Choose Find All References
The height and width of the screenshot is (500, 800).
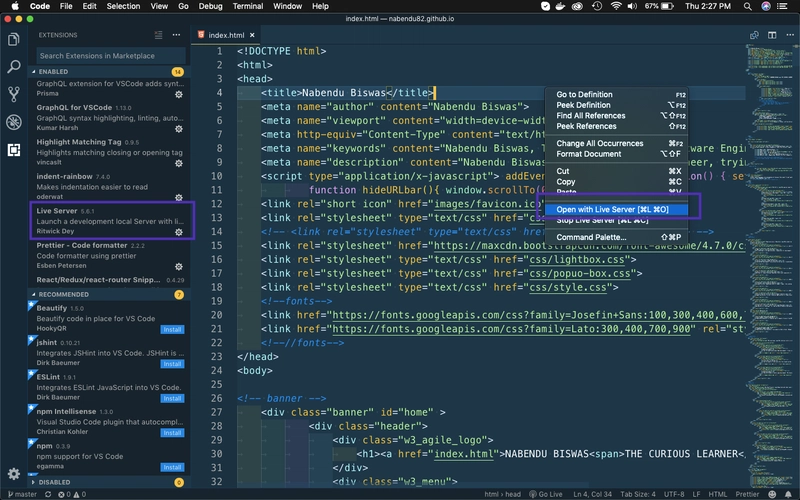[616, 116]
